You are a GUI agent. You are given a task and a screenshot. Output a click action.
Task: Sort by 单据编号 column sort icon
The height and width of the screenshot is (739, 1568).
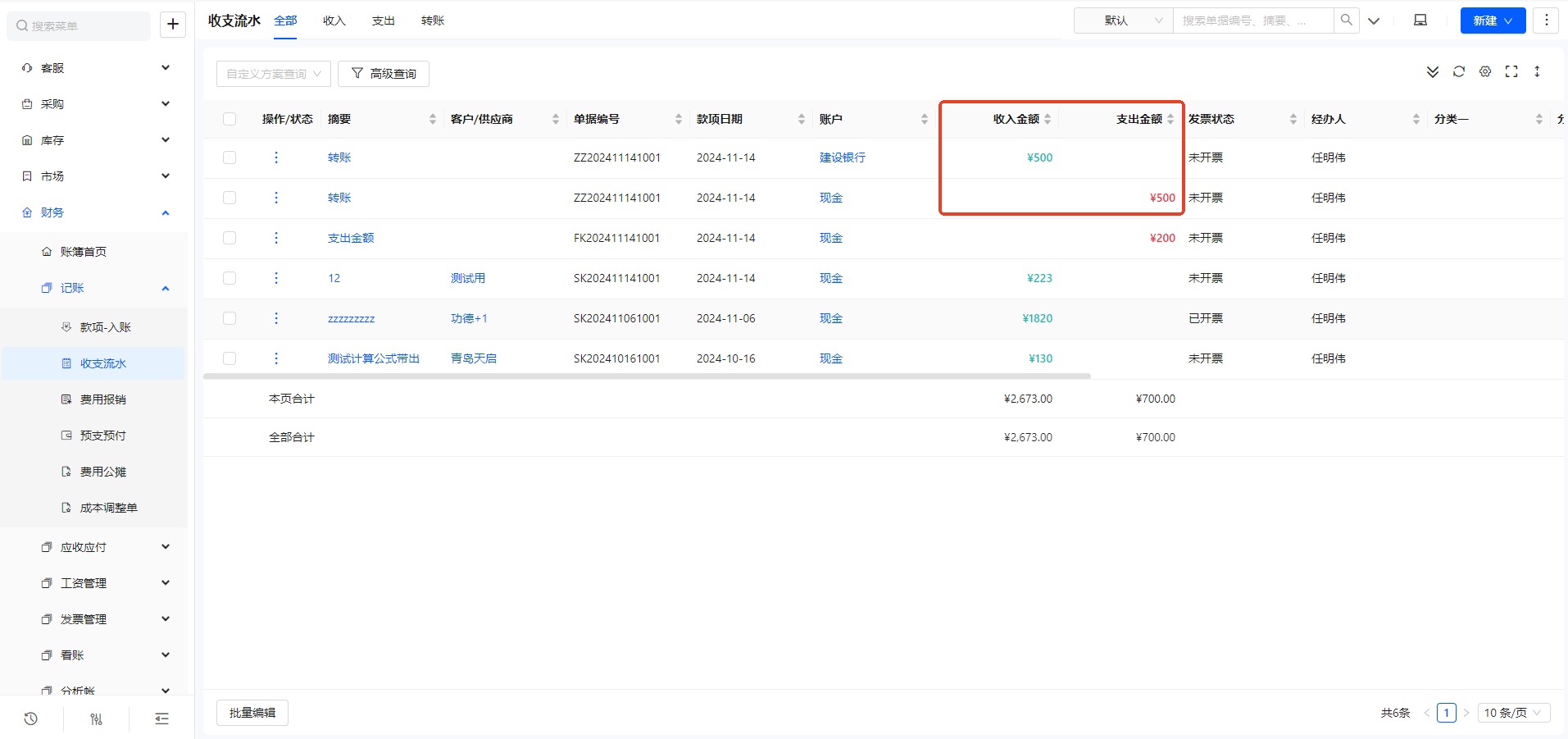pyautogui.click(x=679, y=119)
